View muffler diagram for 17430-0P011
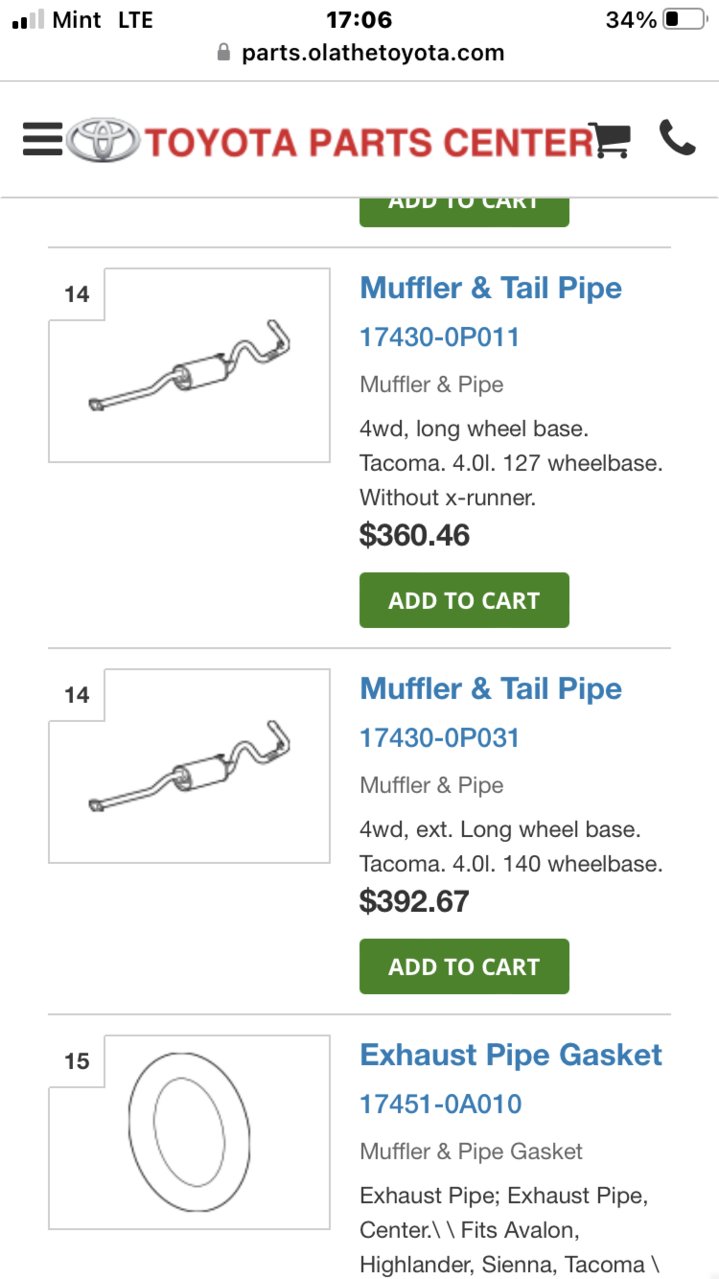The width and height of the screenshot is (719, 1279). [189, 365]
